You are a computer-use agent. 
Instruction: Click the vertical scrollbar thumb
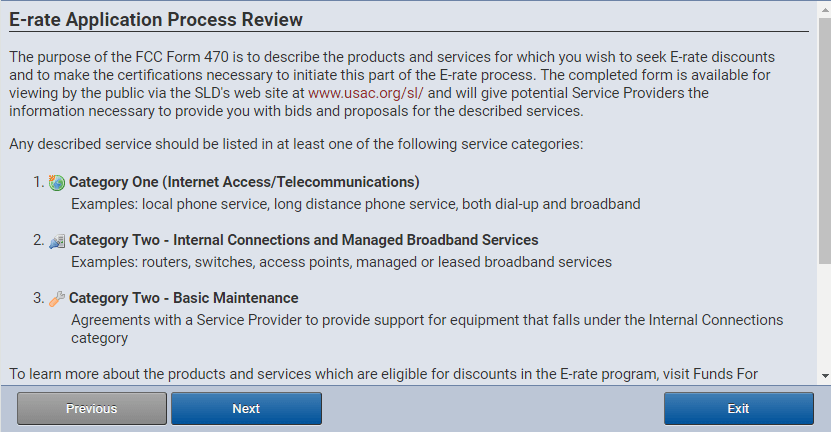tap(825, 140)
